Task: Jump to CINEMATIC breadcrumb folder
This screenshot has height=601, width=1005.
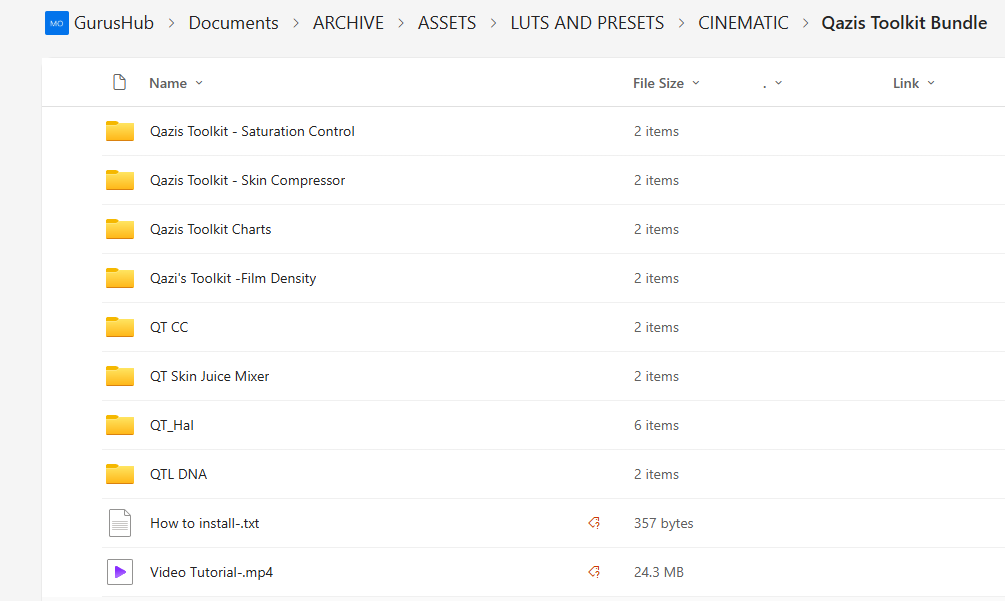Action: pyautogui.click(x=743, y=23)
